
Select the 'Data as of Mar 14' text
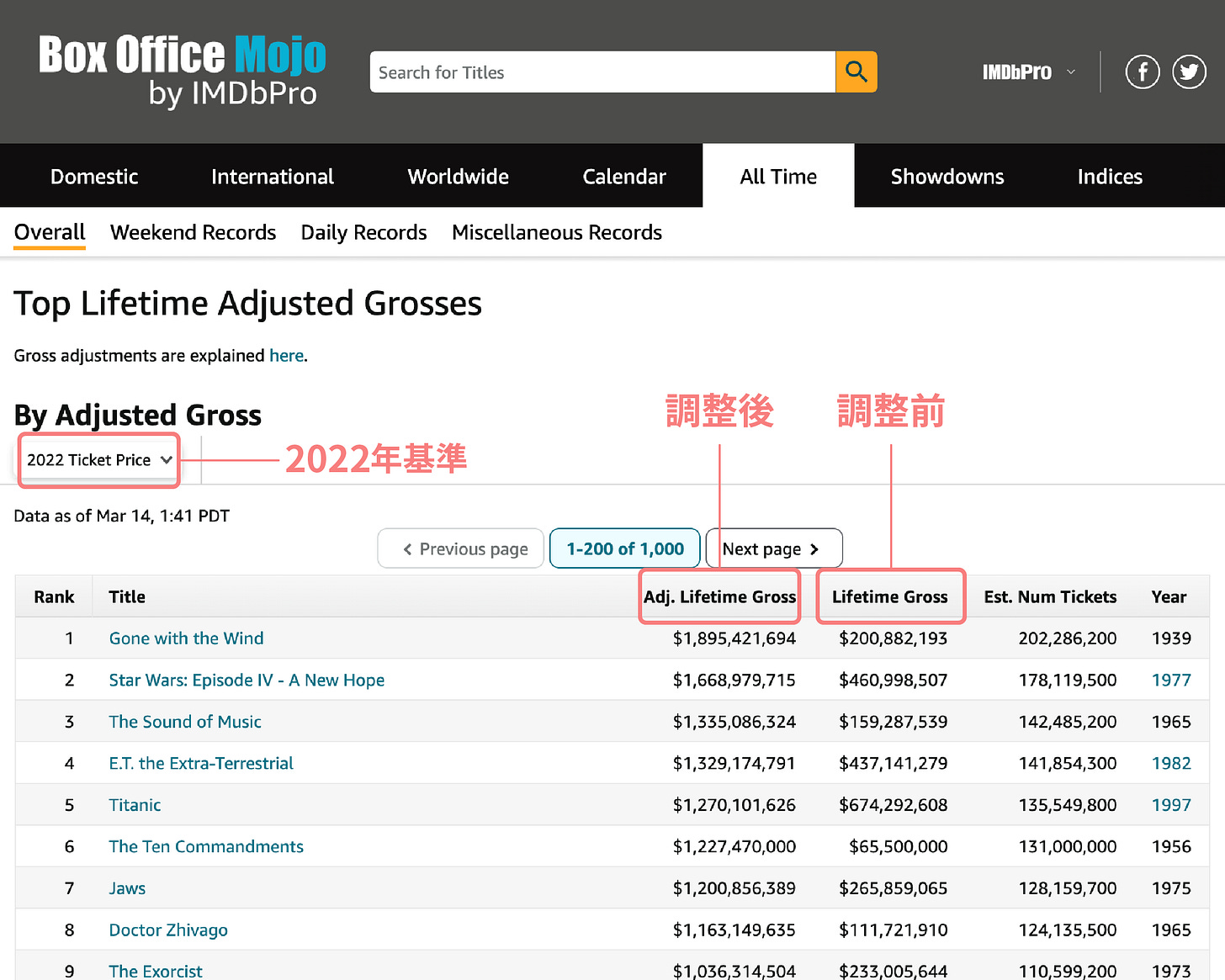pos(122,516)
